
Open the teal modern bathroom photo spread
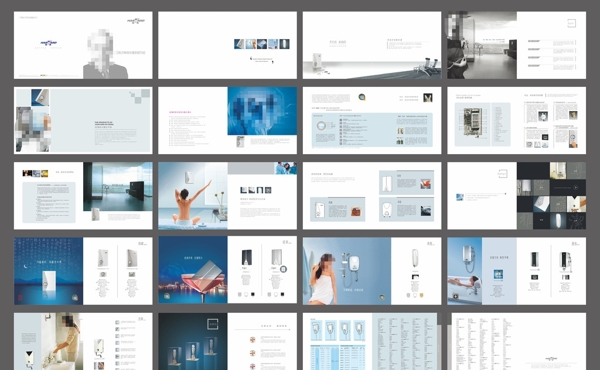click(x=83, y=196)
